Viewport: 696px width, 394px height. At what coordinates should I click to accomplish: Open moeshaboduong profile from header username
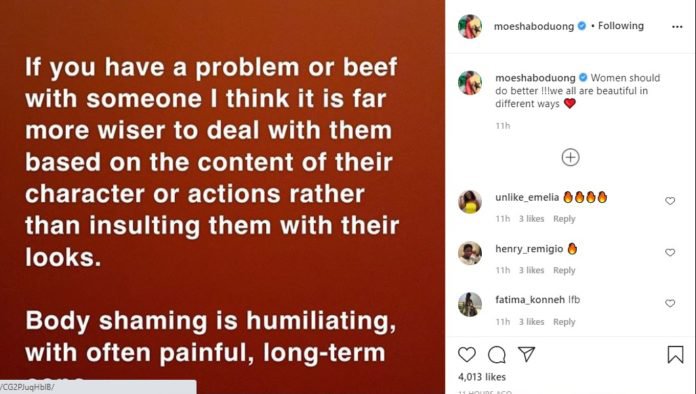coord(534,26)
